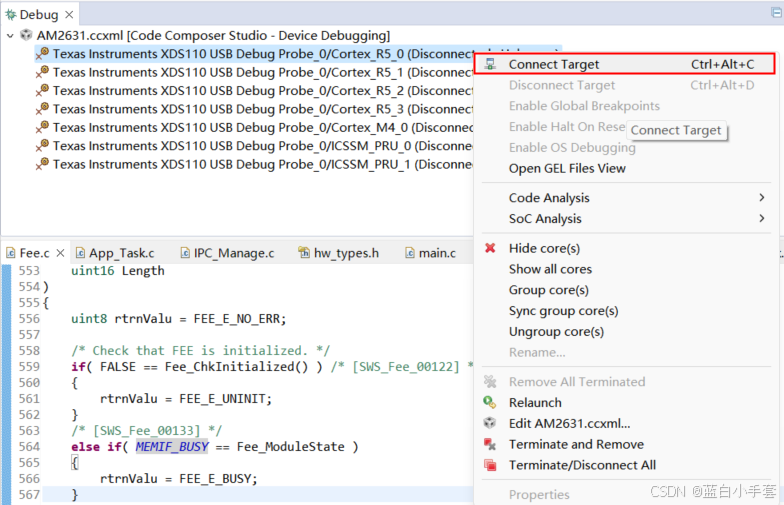Screen dimensions: 784x505
Task: Select Cortex_R5_2 debug probe row
Action: [x=255, y=90]
